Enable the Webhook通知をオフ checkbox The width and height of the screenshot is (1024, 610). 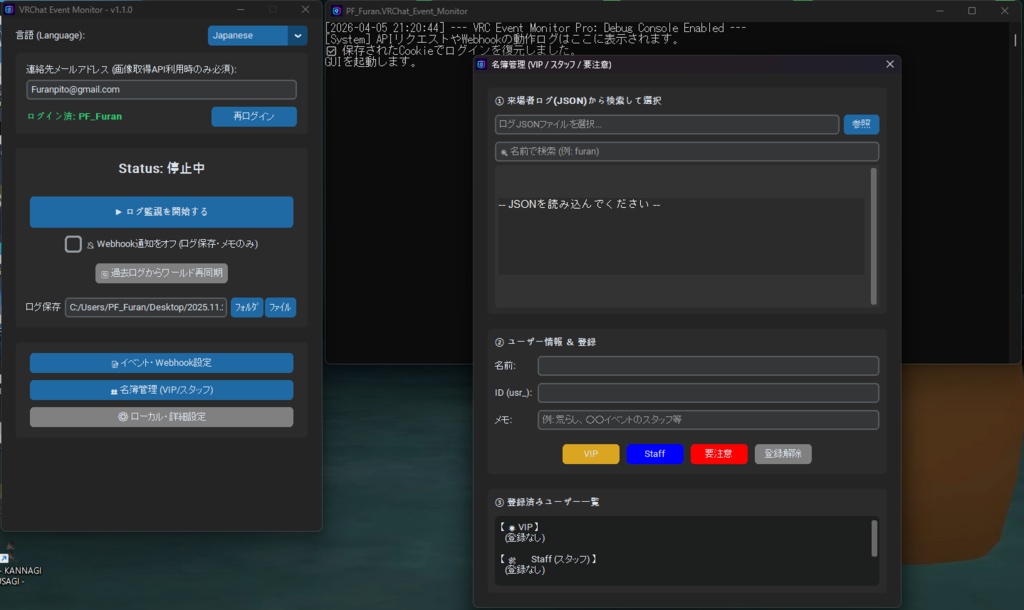point(71,242)
